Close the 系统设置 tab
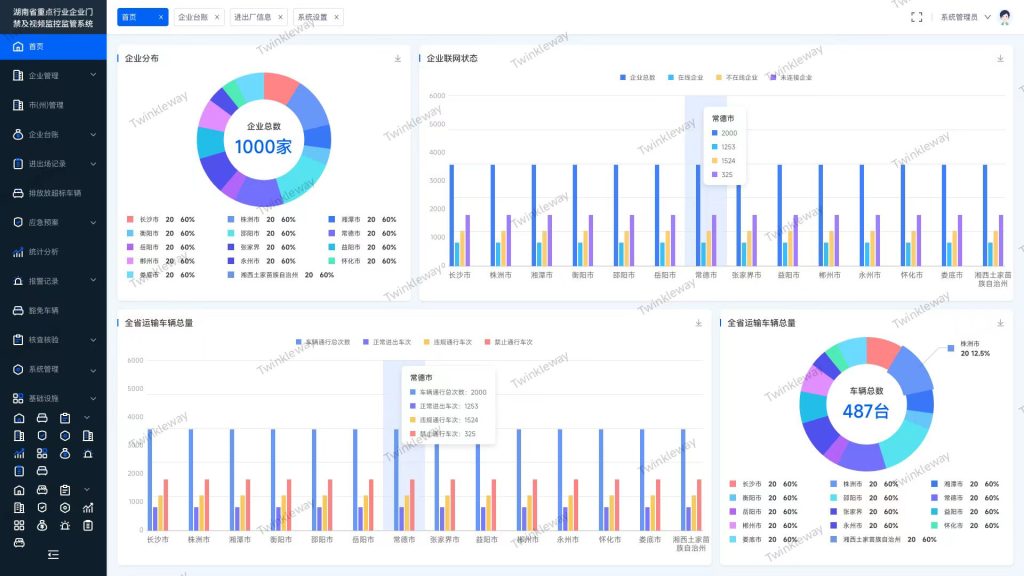Screen dimensions: 1024x576 (x=336, y=17)
